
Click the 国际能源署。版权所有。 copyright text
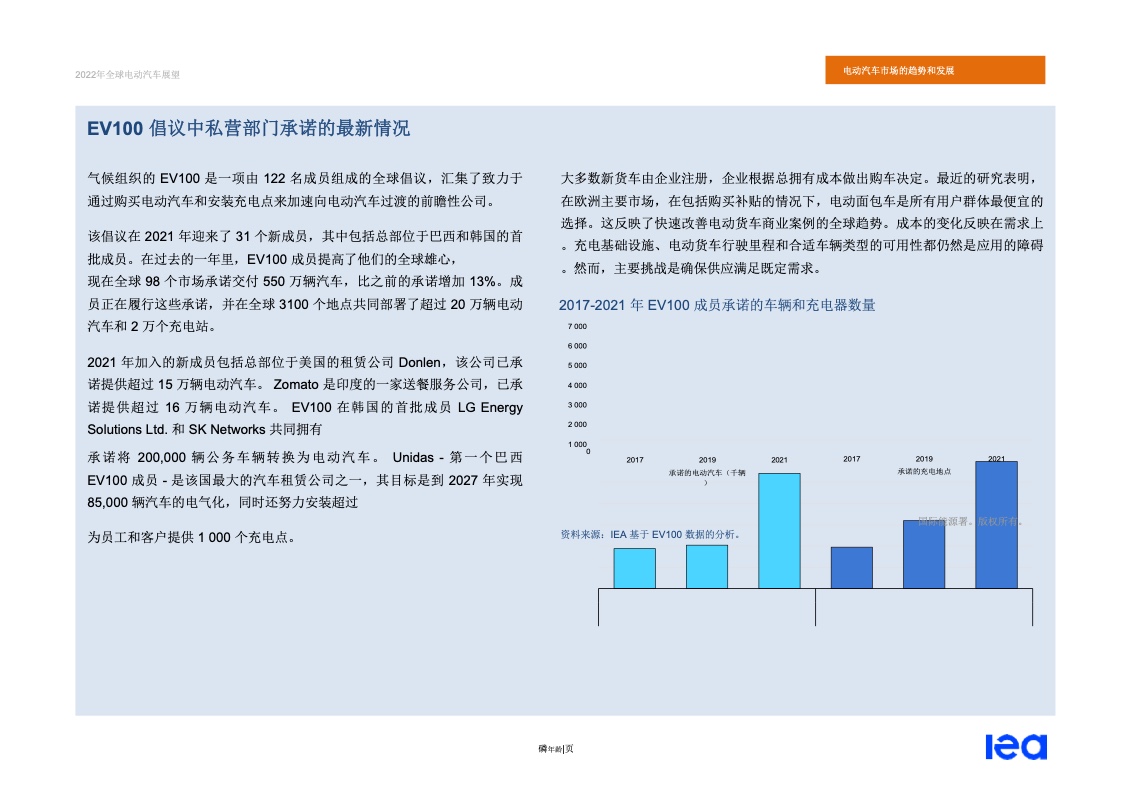(x=969, y=521)
